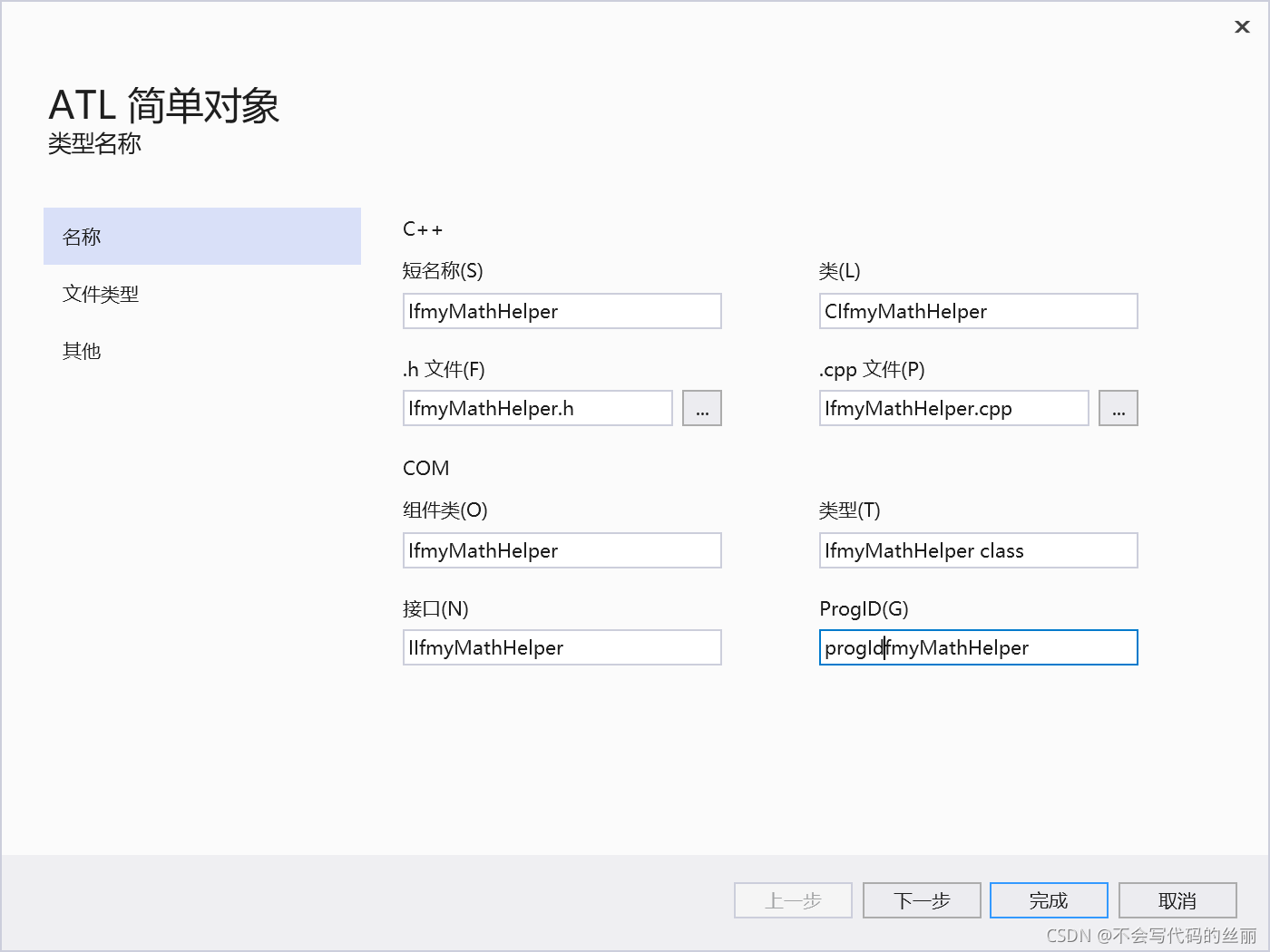1270x952 pixels.
Task: Click the disabled 上一步 button
Action: click(x=793, y=900)
